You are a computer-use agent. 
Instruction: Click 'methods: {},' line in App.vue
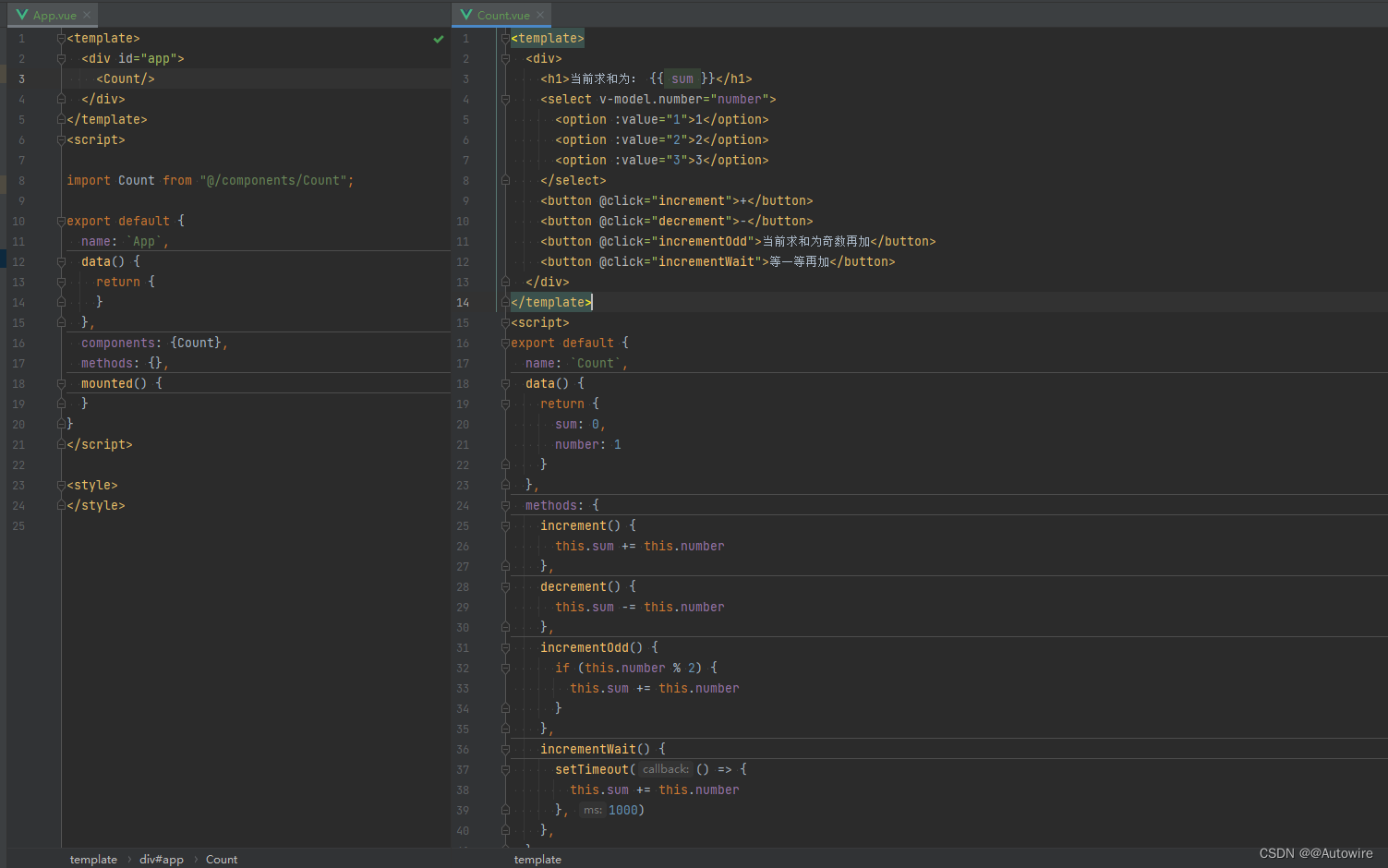(x=125, y=363)
